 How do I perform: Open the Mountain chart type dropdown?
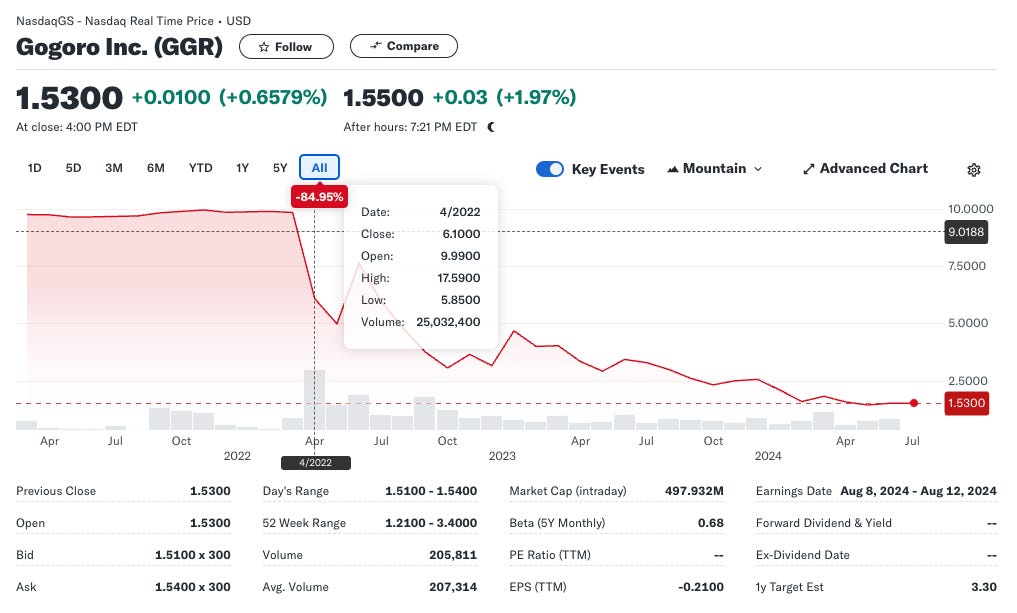click(x=714, y=169)
